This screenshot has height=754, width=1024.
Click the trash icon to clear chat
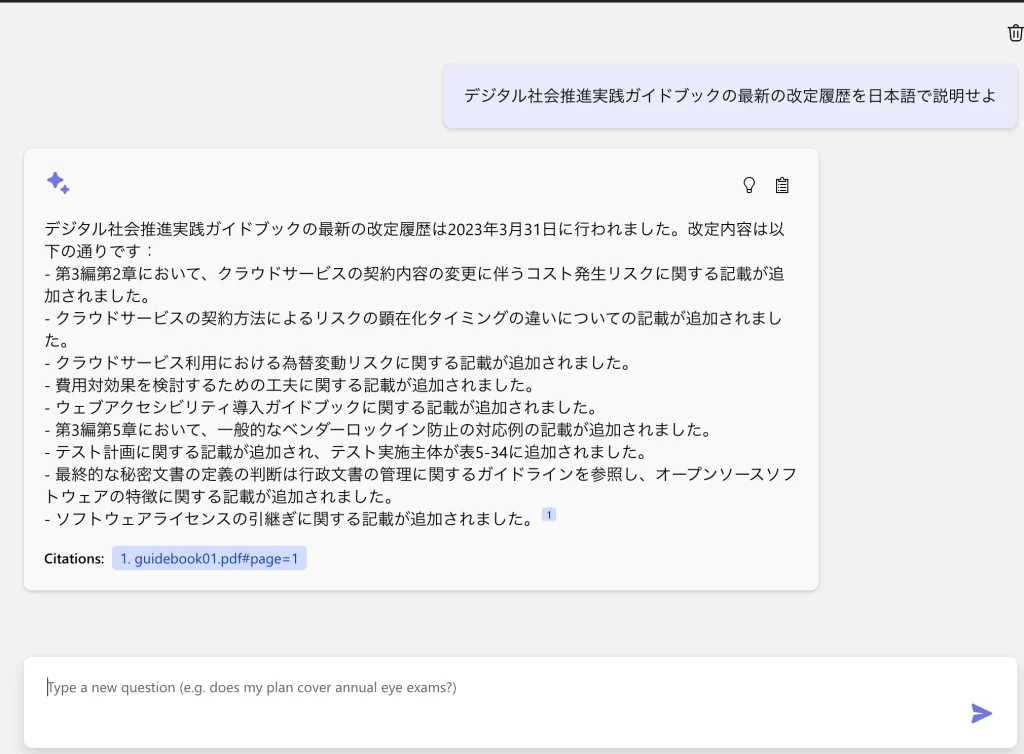click(x=1014, y=33)
